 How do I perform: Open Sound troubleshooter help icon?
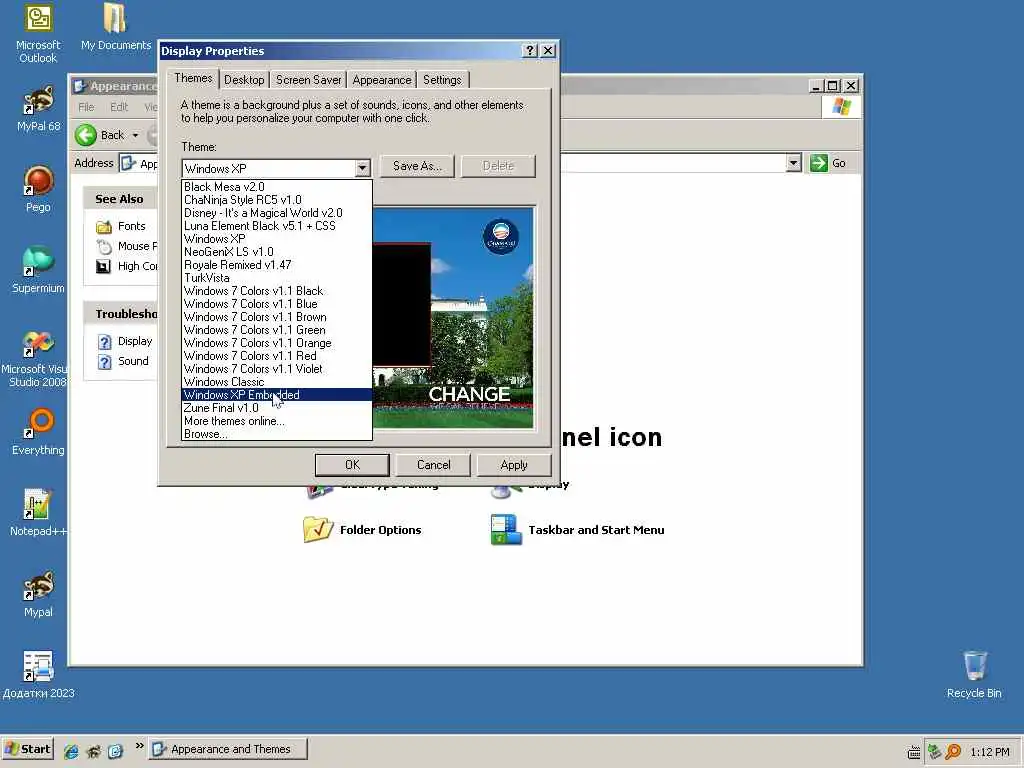[104, 362]
